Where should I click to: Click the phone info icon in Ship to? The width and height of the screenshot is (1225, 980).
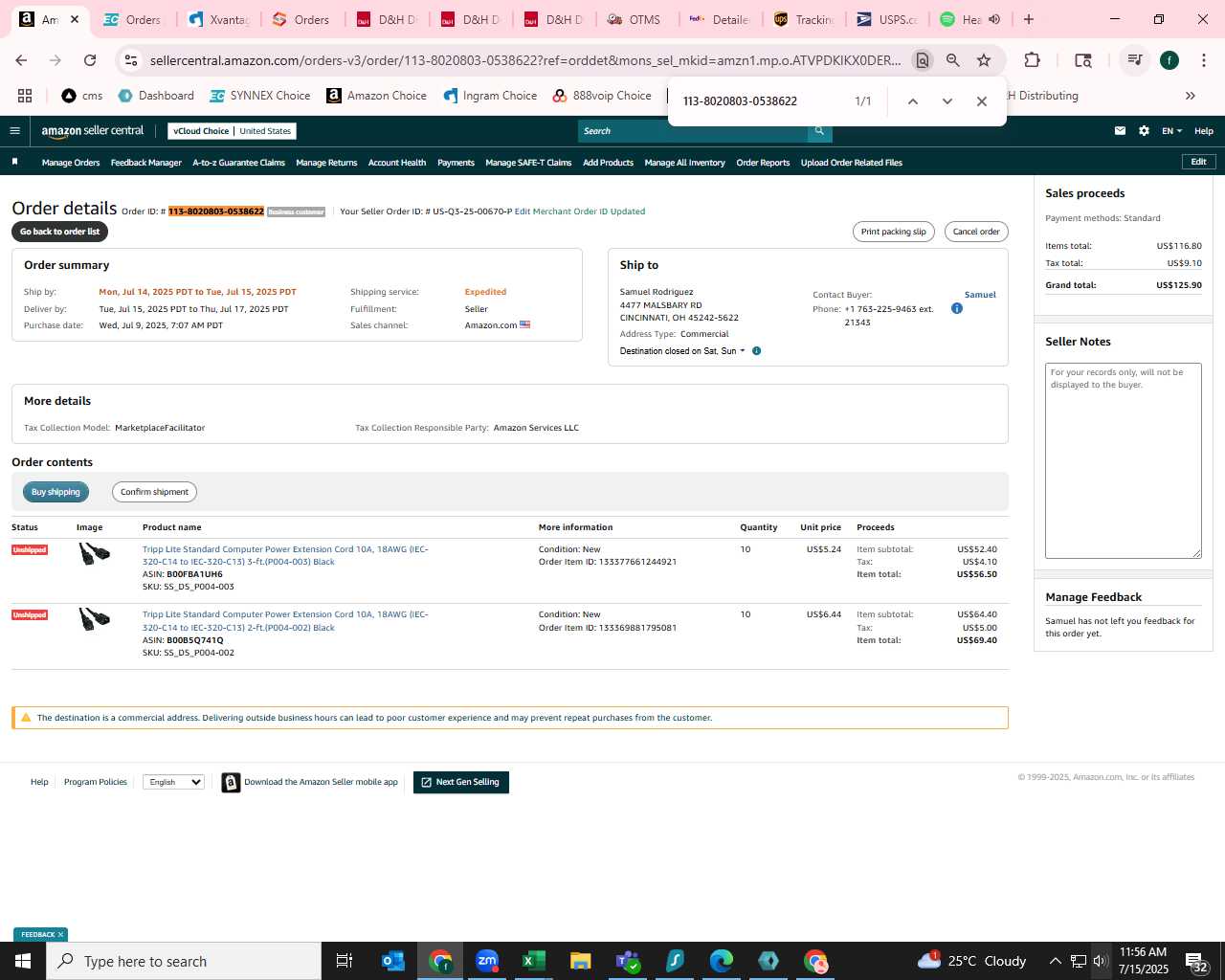[957, 308]
